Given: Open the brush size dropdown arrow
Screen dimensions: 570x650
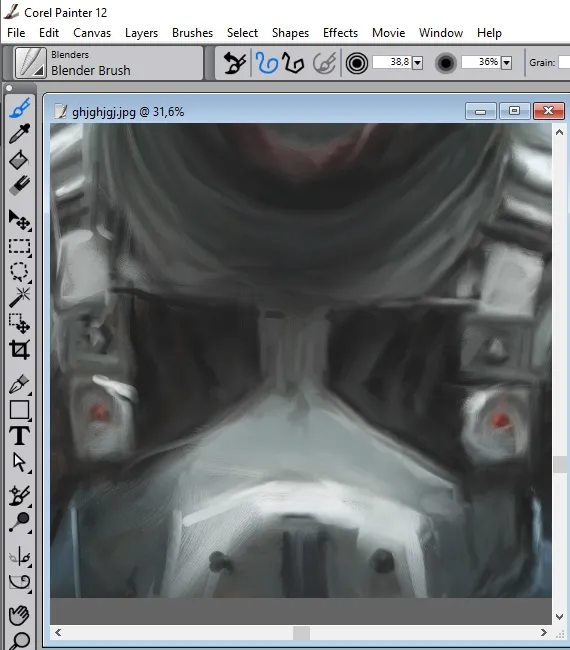Looking at the screenshot, I should (x=417, y=63).
